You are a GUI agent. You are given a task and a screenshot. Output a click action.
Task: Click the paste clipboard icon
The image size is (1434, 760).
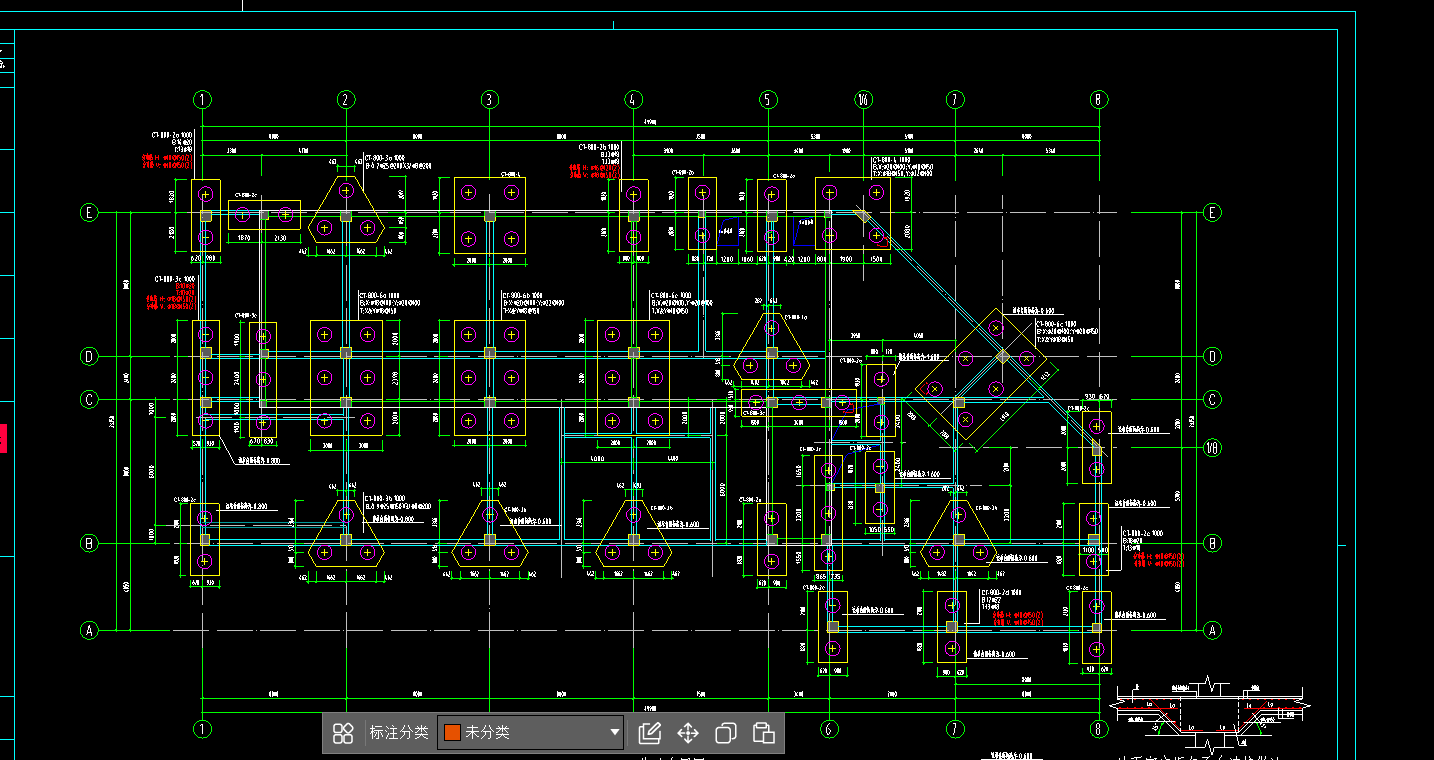coord(763,733)
